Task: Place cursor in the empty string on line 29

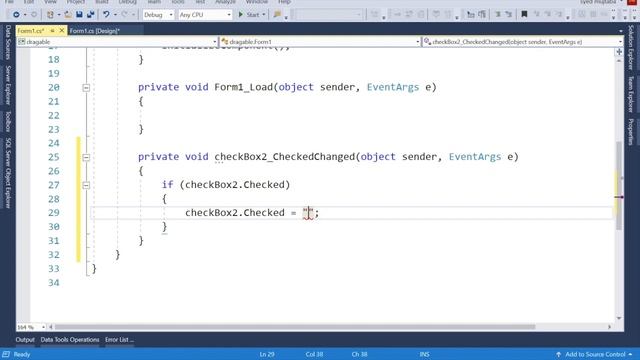Action: click(308, 212)
